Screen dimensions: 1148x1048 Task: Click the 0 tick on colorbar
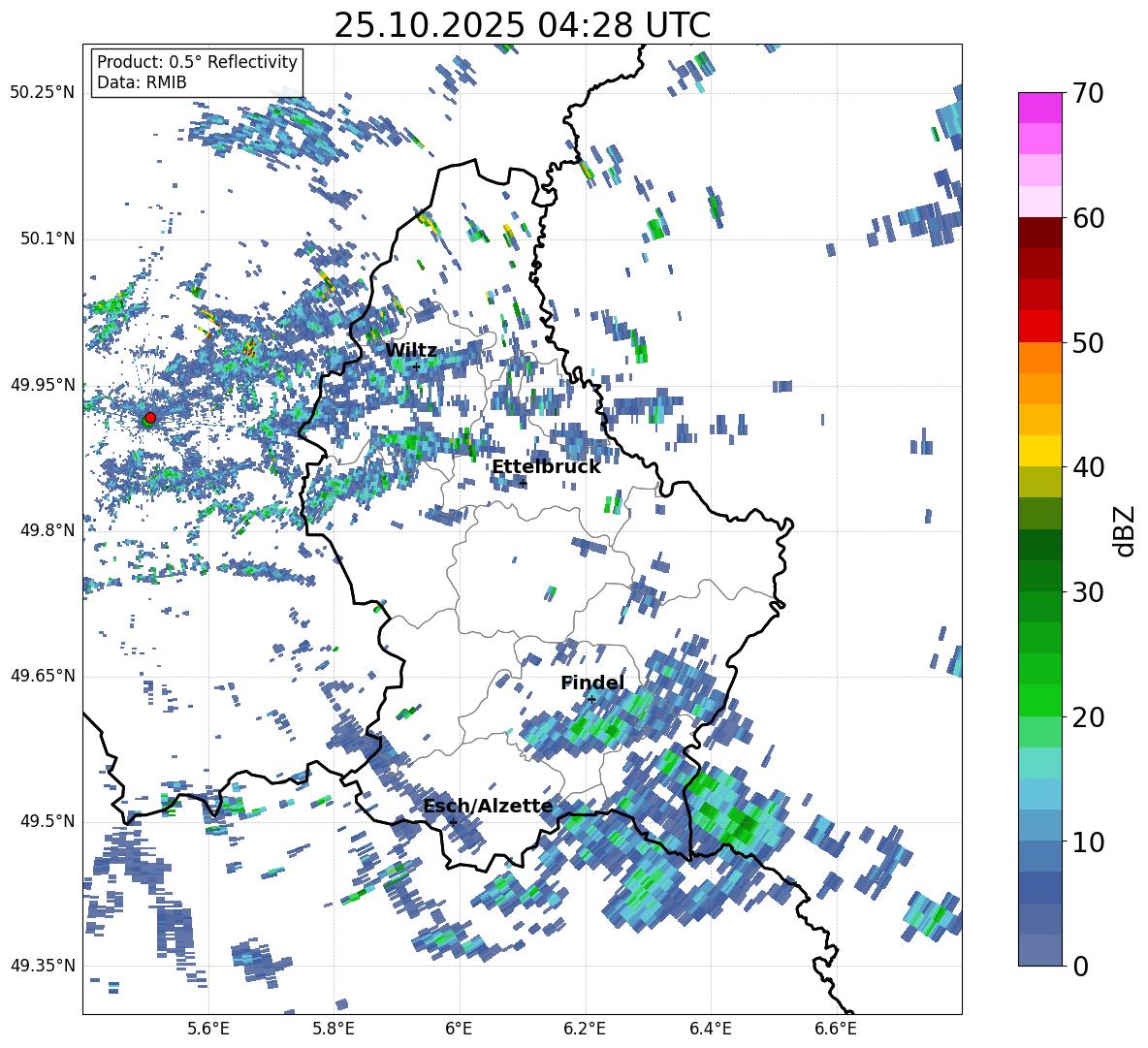pyautogui.click(x=1081, y=966)
